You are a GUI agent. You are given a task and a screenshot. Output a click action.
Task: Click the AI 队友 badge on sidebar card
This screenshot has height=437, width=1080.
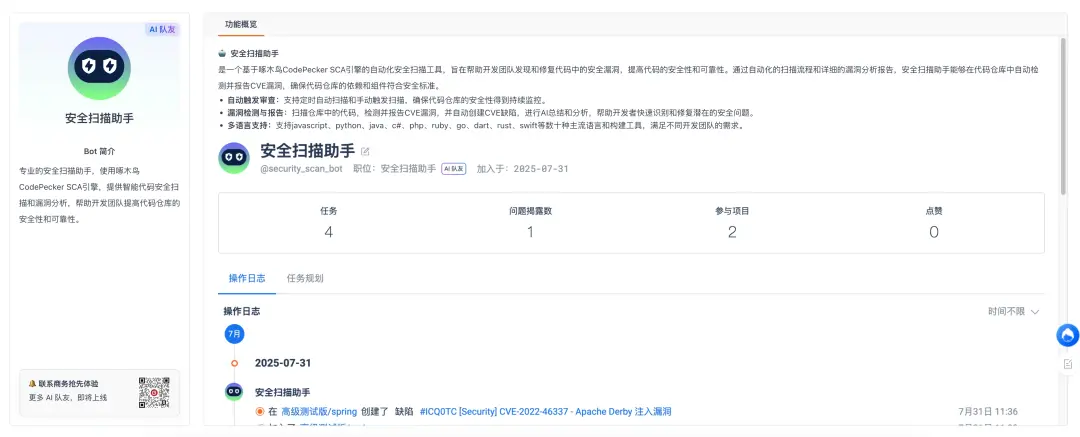(163, 29)
